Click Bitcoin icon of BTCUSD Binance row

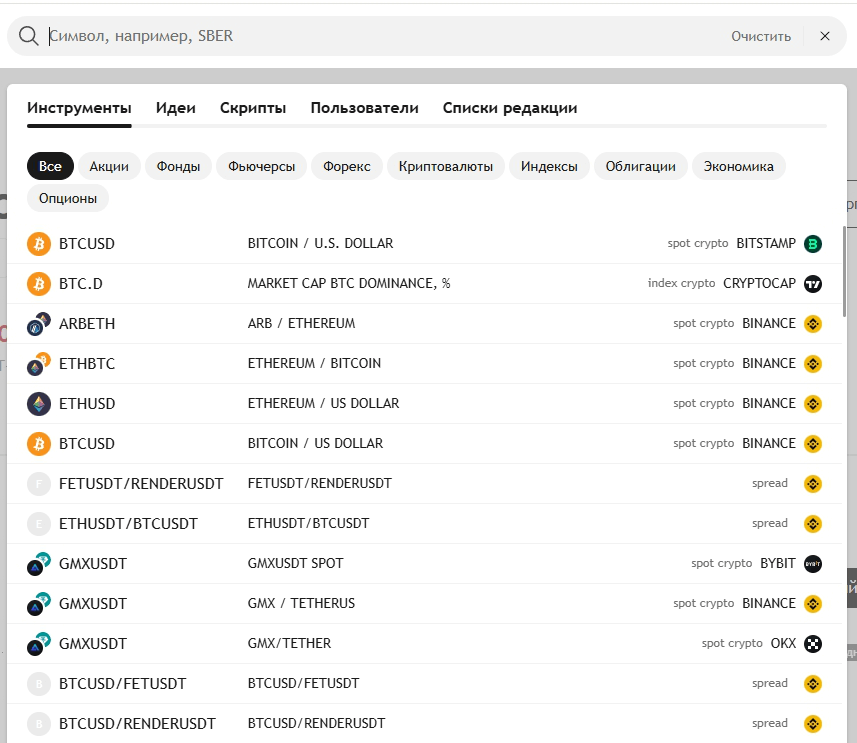(39, 443)
